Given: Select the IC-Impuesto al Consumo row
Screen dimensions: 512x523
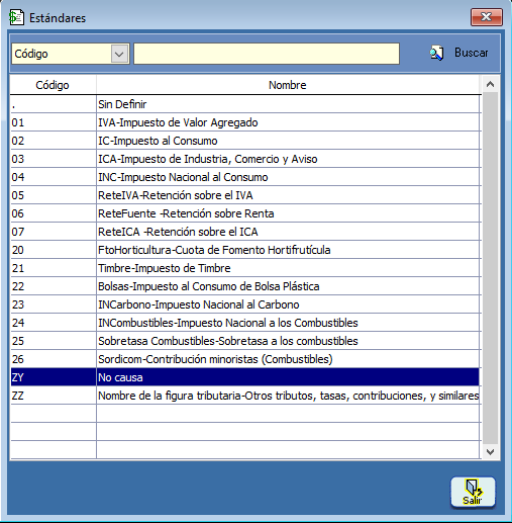Looking at the screenshot, I should pyautogui.click(x=245, y=141).
